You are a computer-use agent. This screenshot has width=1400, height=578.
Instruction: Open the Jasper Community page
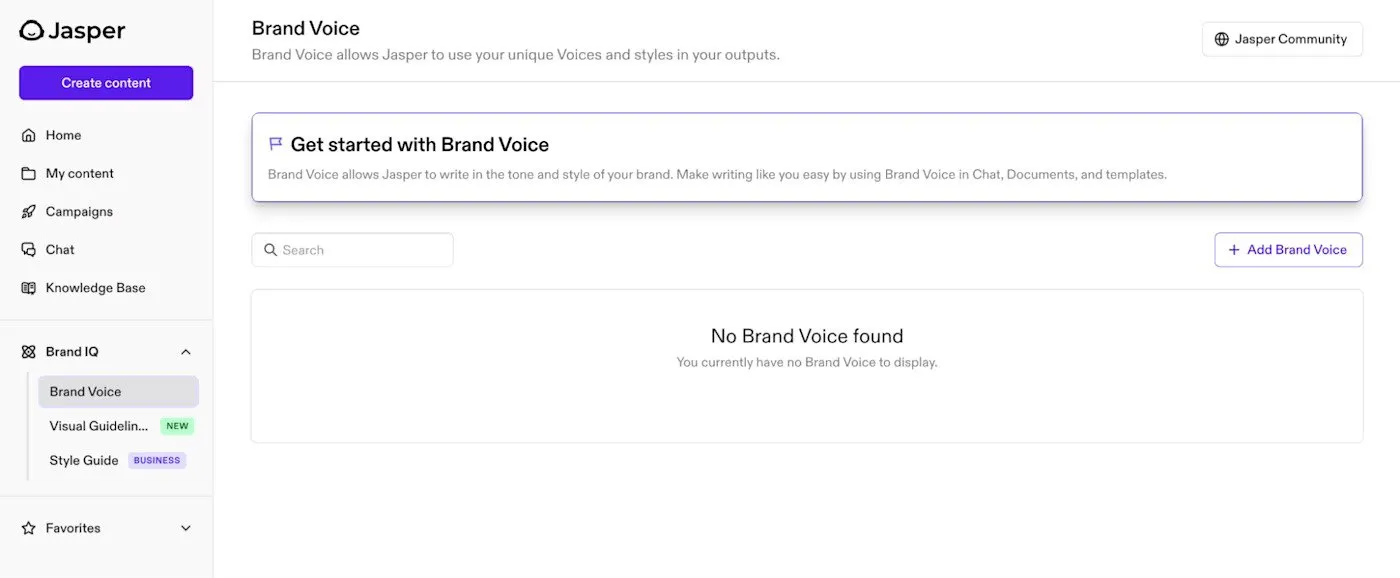click(1281, 38)
